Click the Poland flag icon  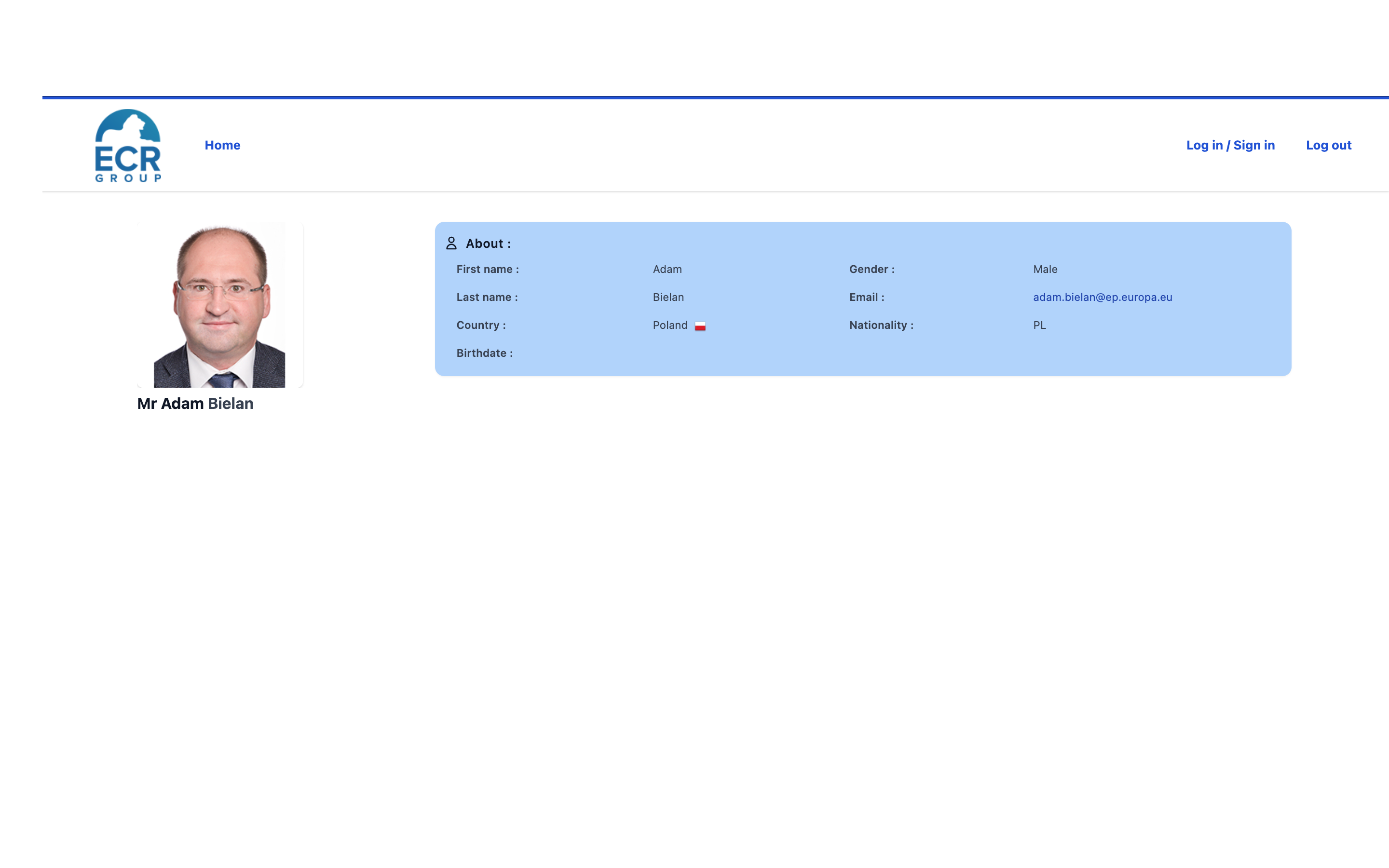tap(700, 326)
